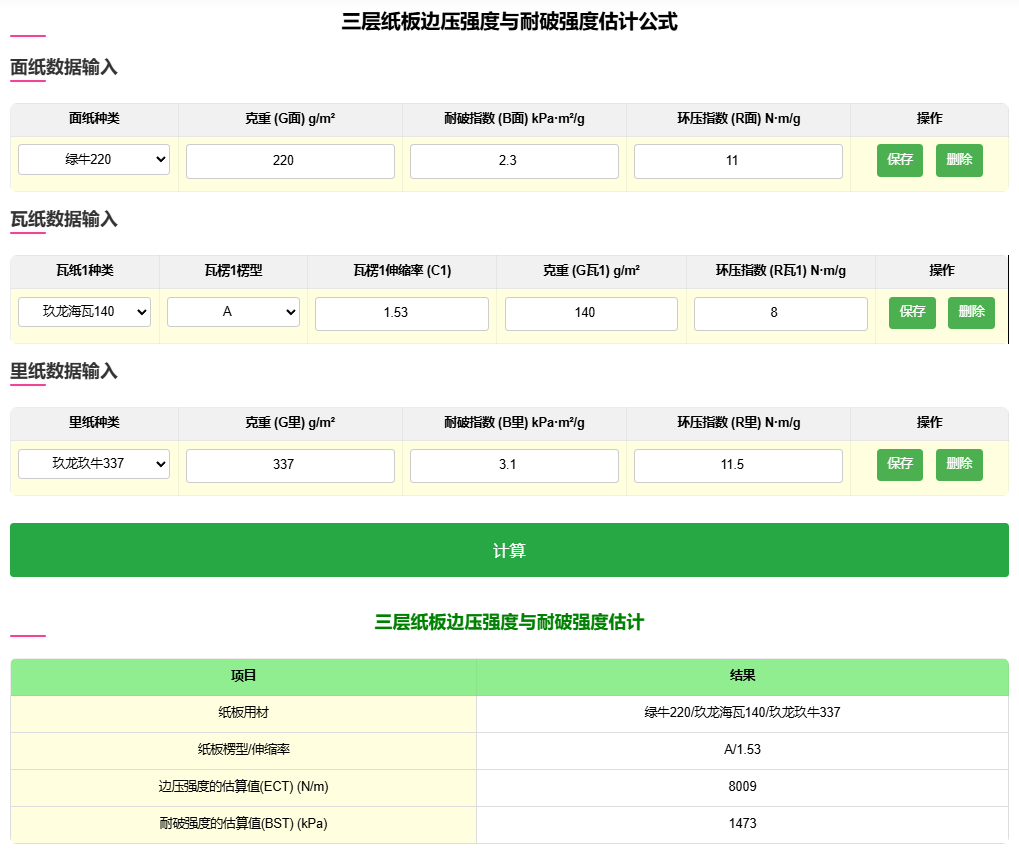Click 删除 in the 里纸数据输入 row
1019x849 pixels.
pos(958,464)
